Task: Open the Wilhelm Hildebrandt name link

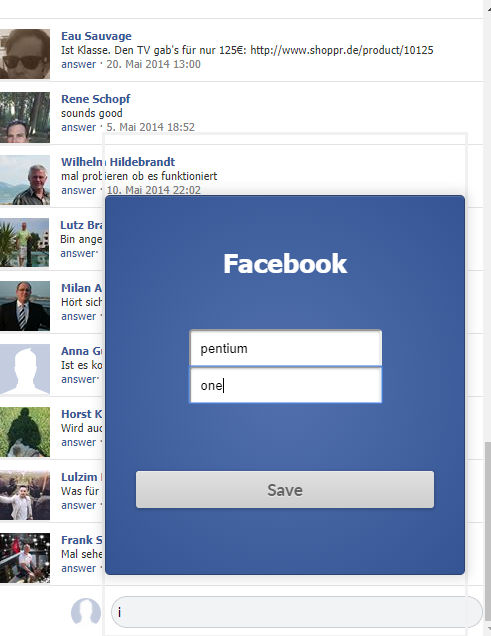Action: tap(118, 162)
